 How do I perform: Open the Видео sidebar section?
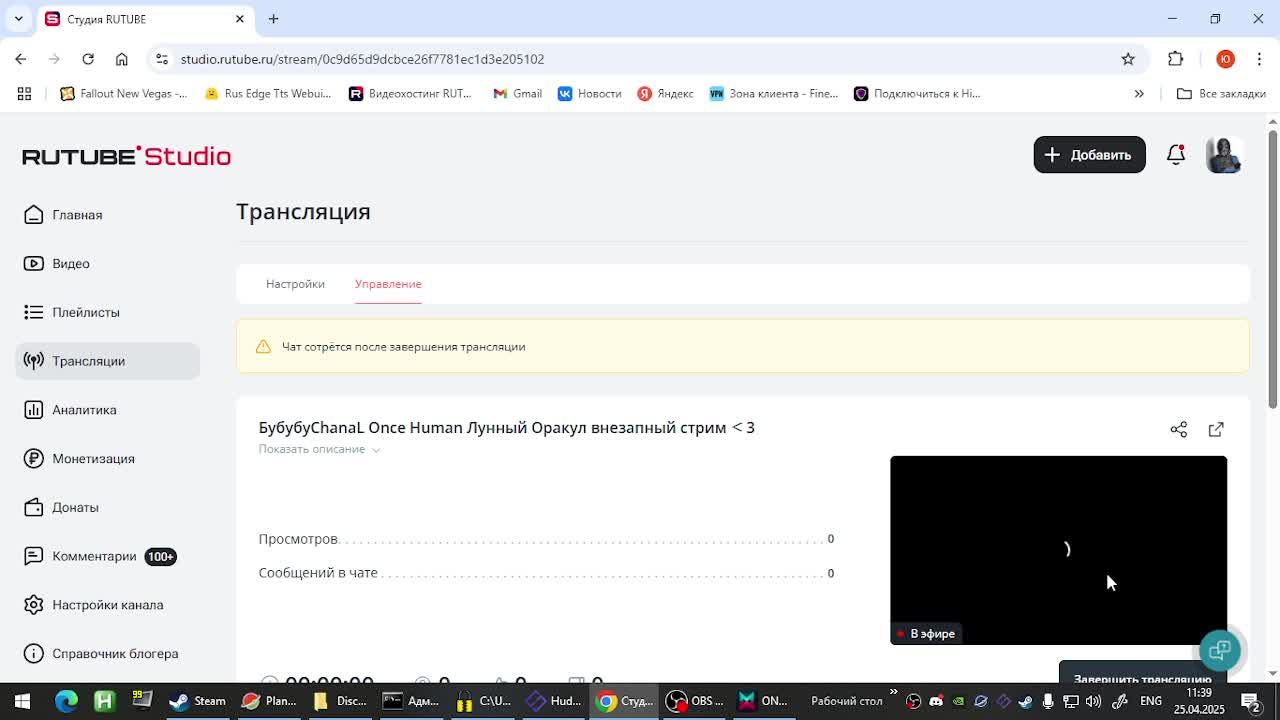[x=108, y=264]
